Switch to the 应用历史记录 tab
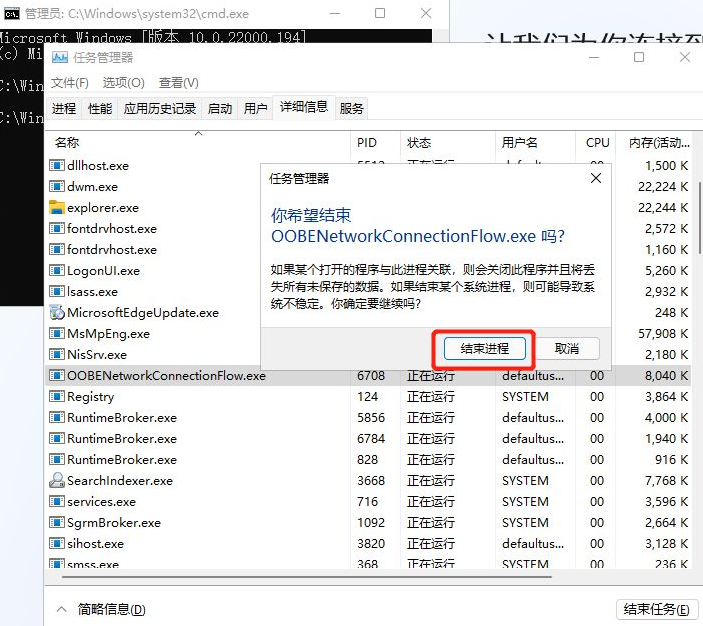This screenshot has height=626, width=703. click(160, 109)
